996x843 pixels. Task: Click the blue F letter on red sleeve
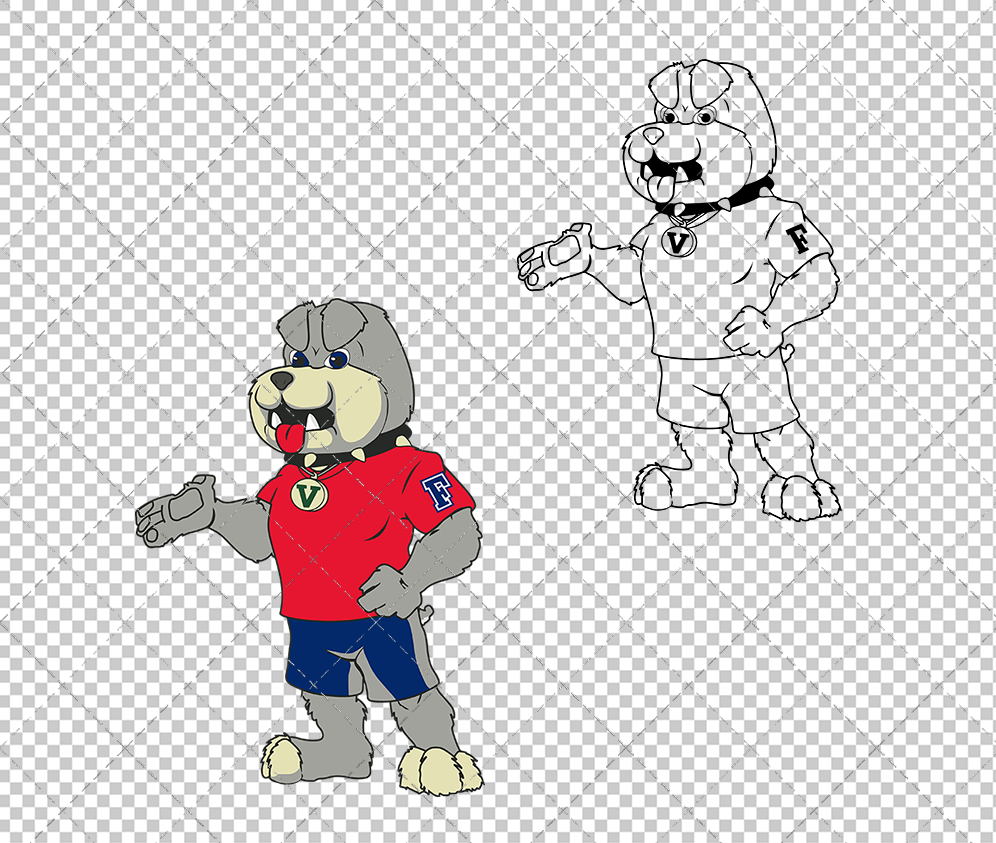click(x=438, y=491)
